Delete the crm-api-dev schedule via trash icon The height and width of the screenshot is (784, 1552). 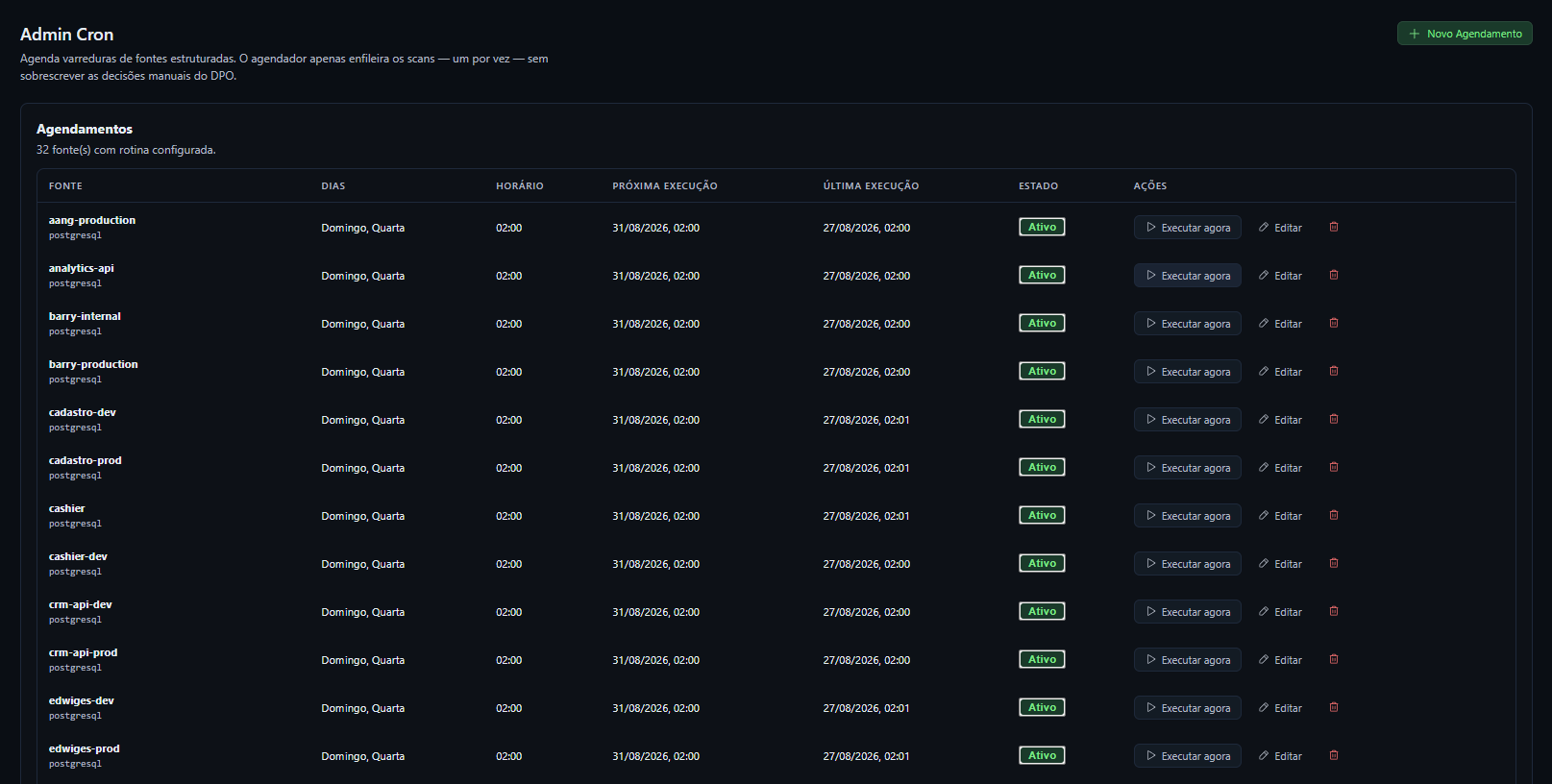pyautogui.click(x=1334, y=612)
